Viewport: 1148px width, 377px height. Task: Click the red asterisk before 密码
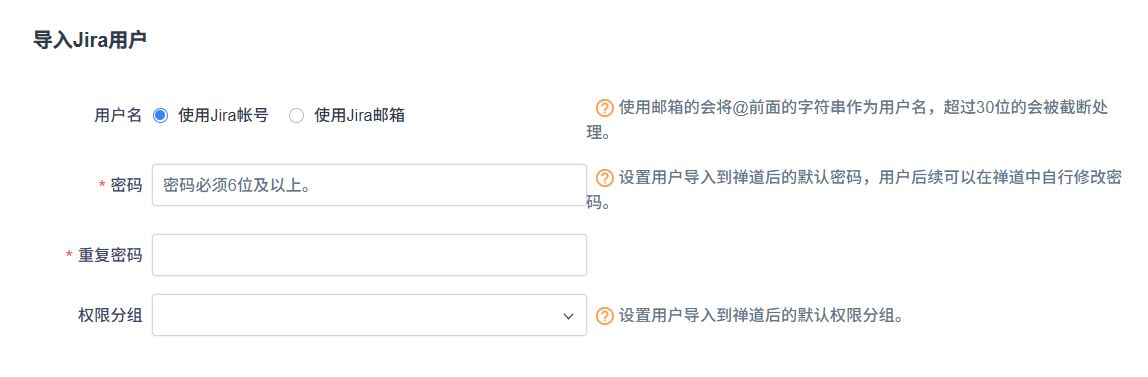102,185
